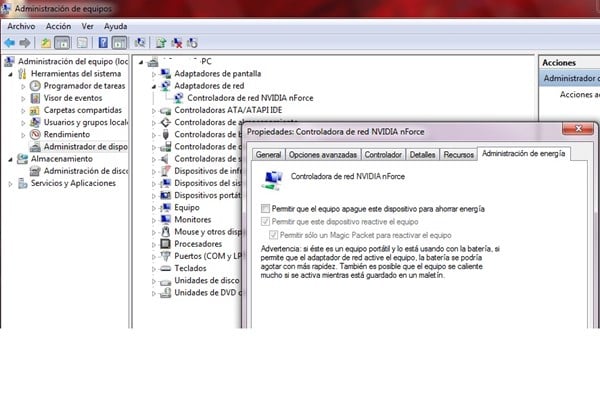Screen dimensions: 600x415
Task: Switch to the Recursos tab
Action: [x=458, y=155]
